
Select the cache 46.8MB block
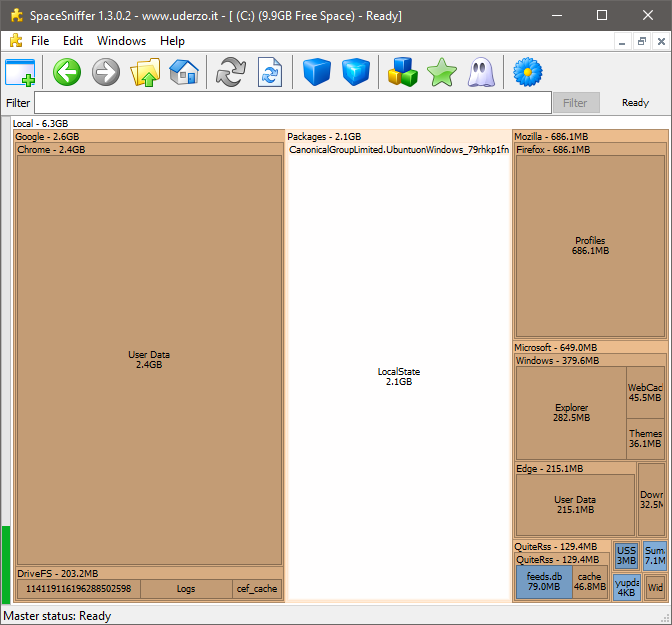coord(590,582)
